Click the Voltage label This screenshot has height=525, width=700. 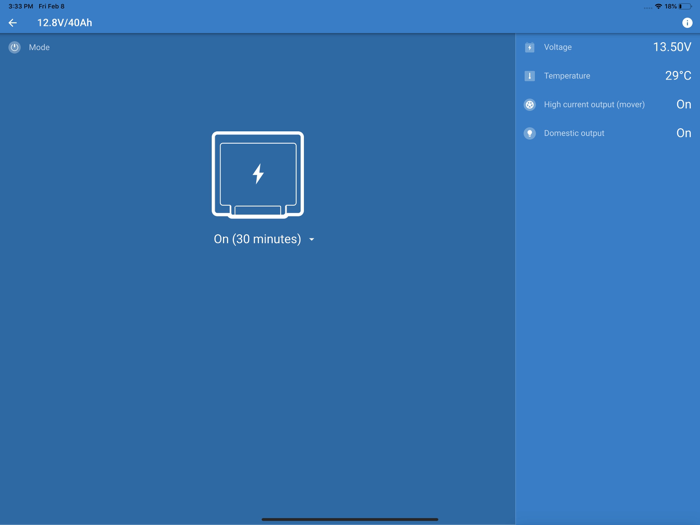[x=558, y=47]
